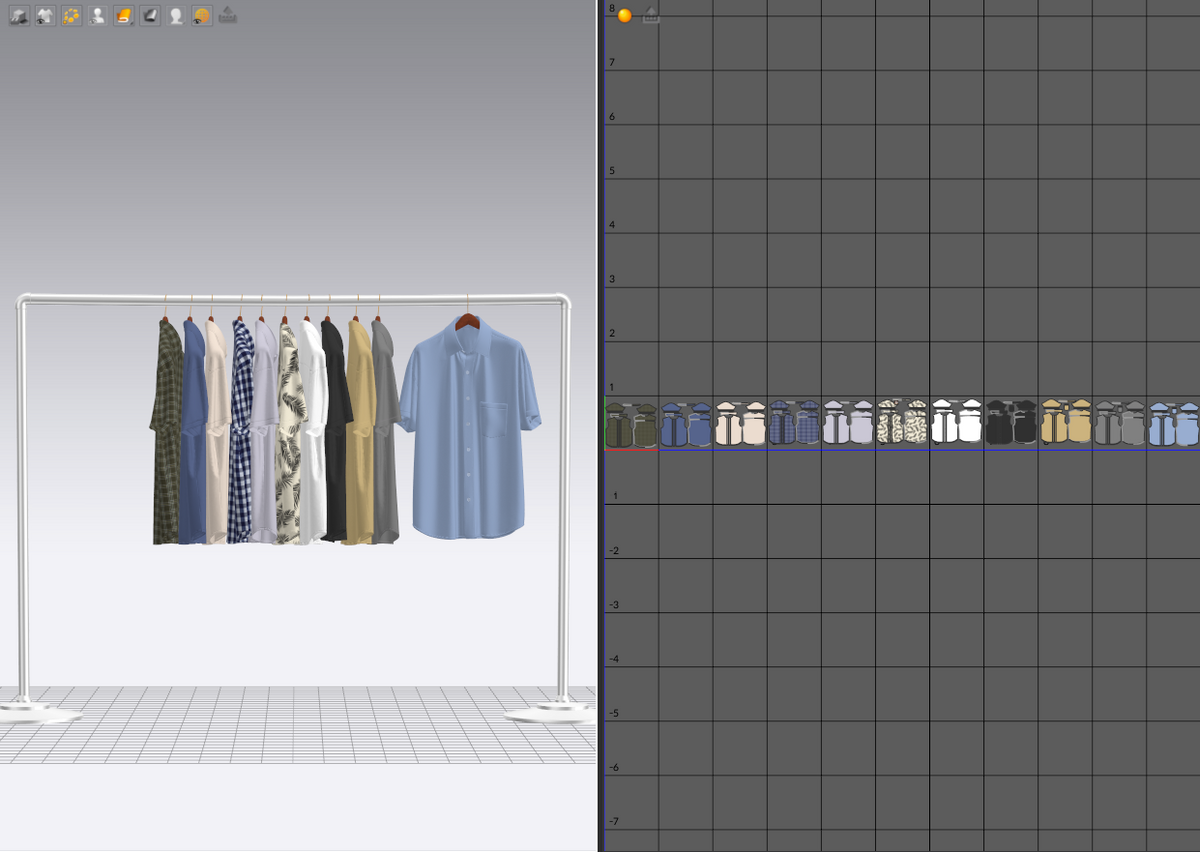The image size is (1200, 852).
Task: Select the light blue shirt UV tile
Action: click(1173, 423)
